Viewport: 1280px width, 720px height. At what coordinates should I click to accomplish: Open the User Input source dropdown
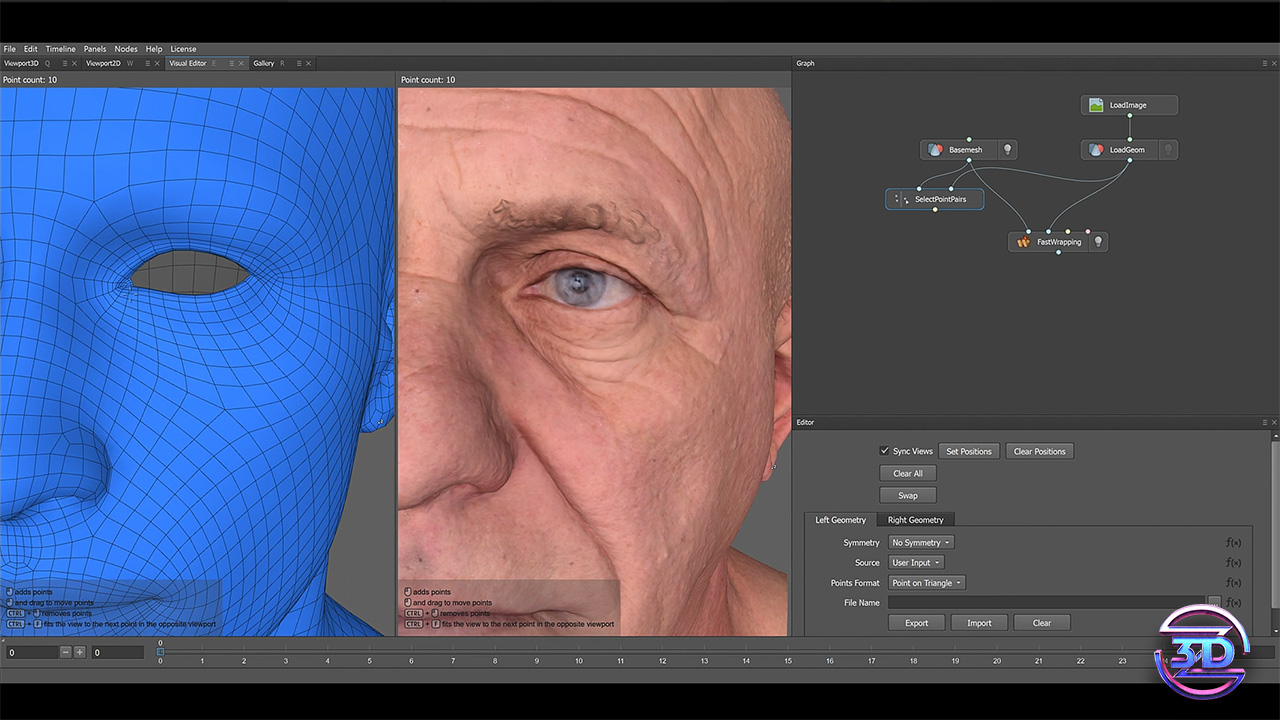pyautogui.click(x=916, y=563)
